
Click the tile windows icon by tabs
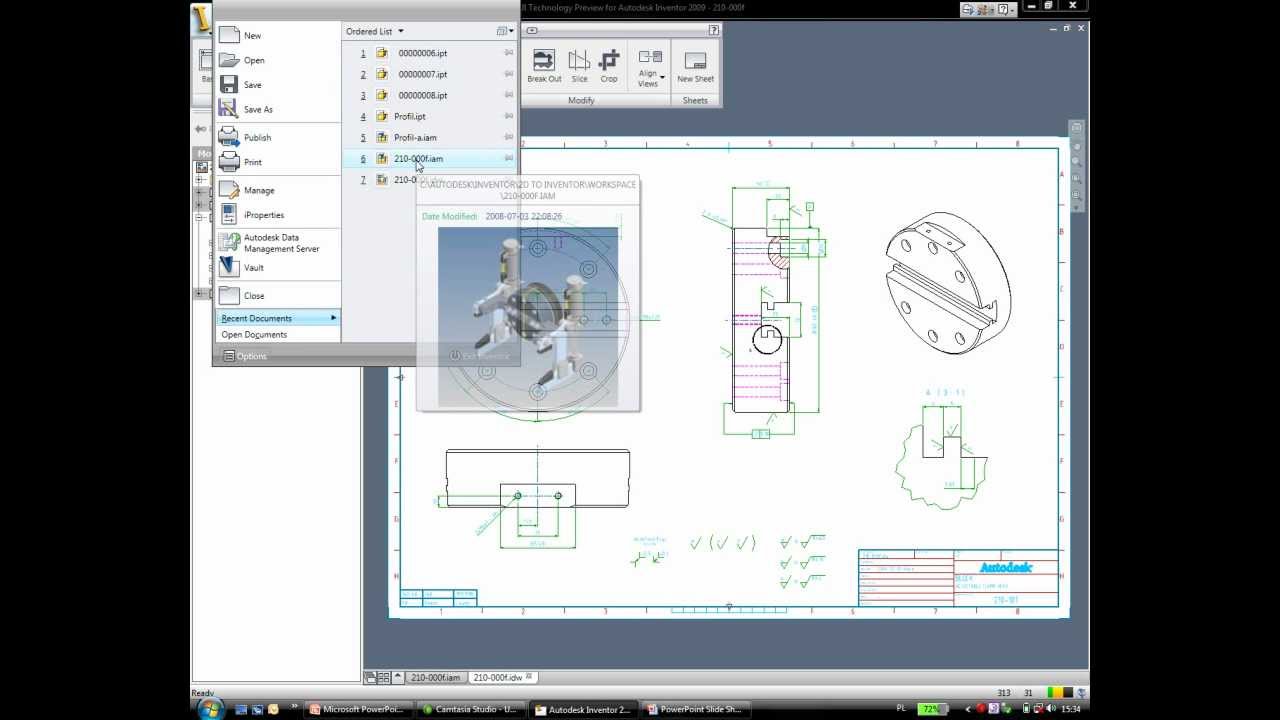(383, 677)
